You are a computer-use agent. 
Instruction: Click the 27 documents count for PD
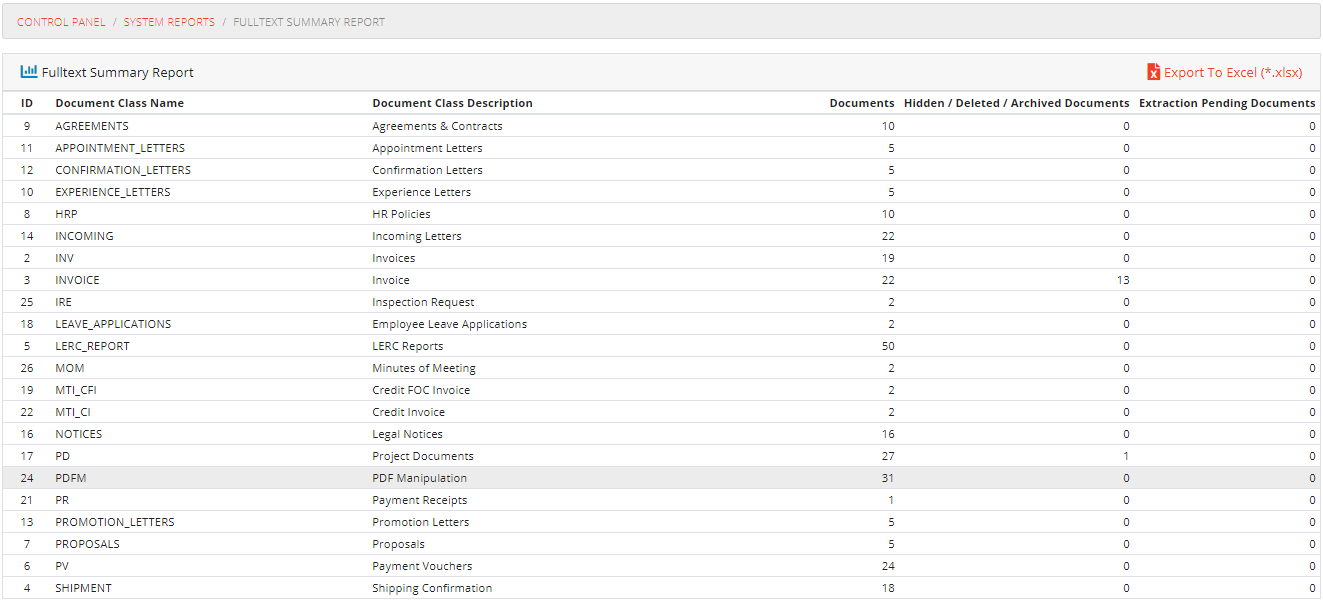pyautogui.click(x=888, y=456)
